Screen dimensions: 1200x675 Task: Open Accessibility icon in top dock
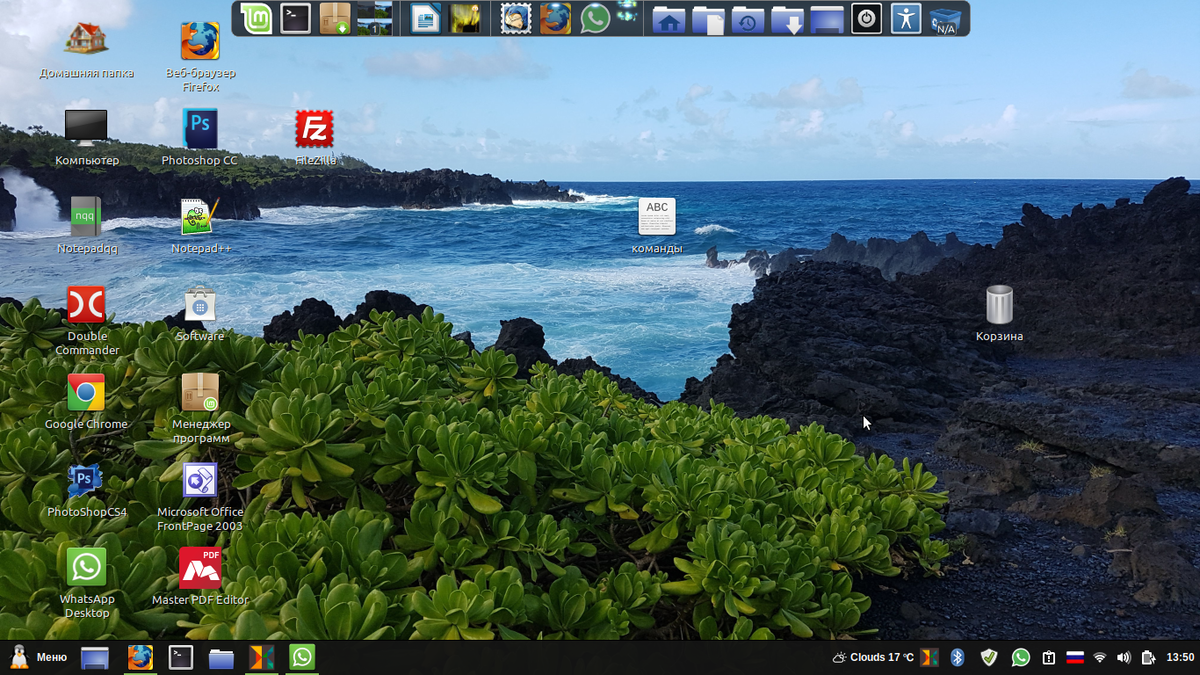[906, 18]
